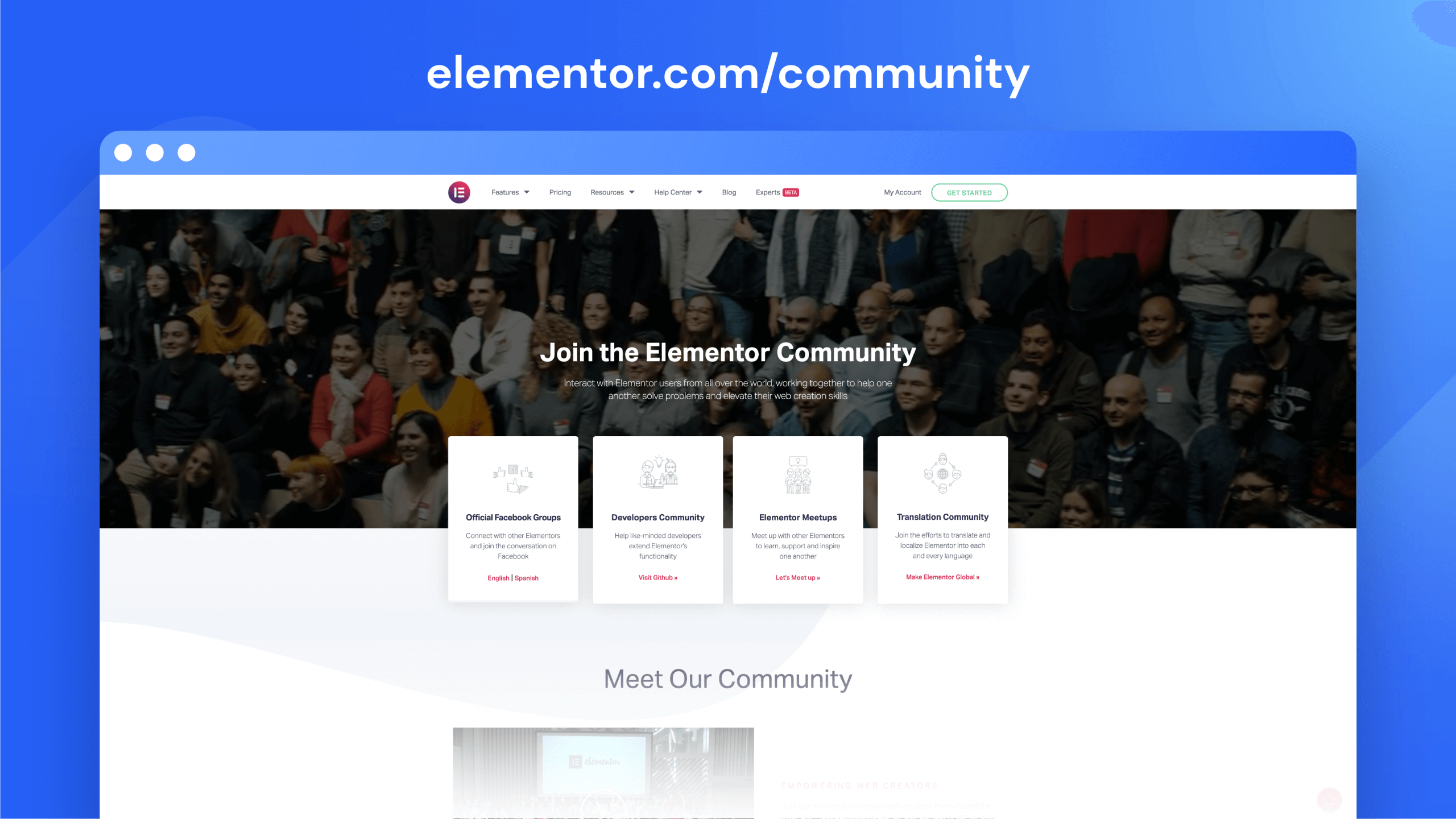The image size is (1456, 819).
Task: Toggle the My Account section
Action: point(901,192)
